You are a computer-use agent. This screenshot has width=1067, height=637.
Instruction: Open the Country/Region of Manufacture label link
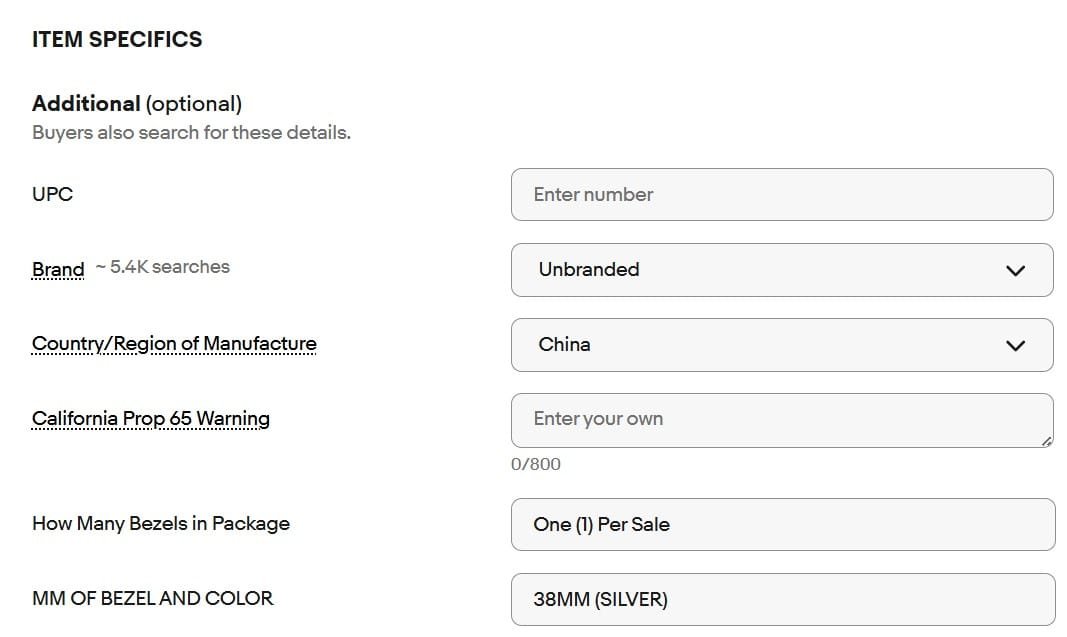click(x=174, y=344)
